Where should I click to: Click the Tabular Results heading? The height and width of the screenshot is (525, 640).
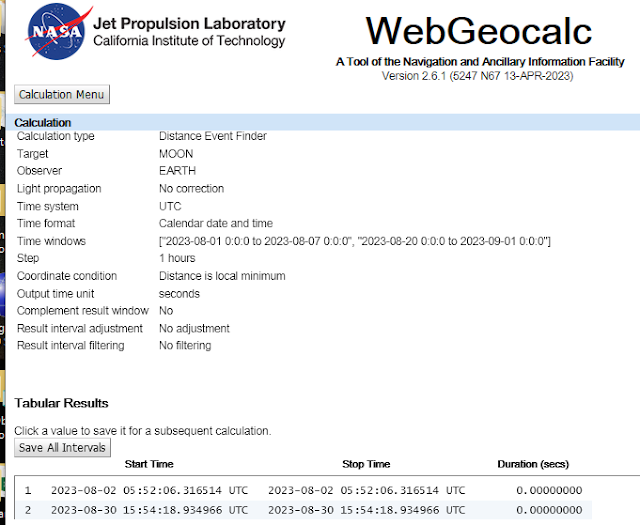coord(61,403)
